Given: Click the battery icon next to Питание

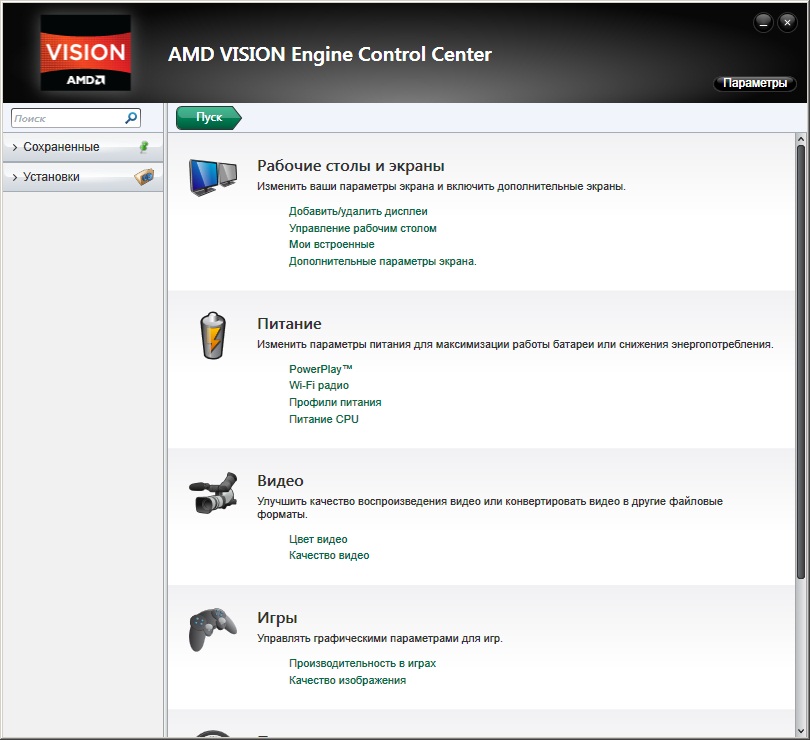Looking at the screenshot, I should pos(213,336).
